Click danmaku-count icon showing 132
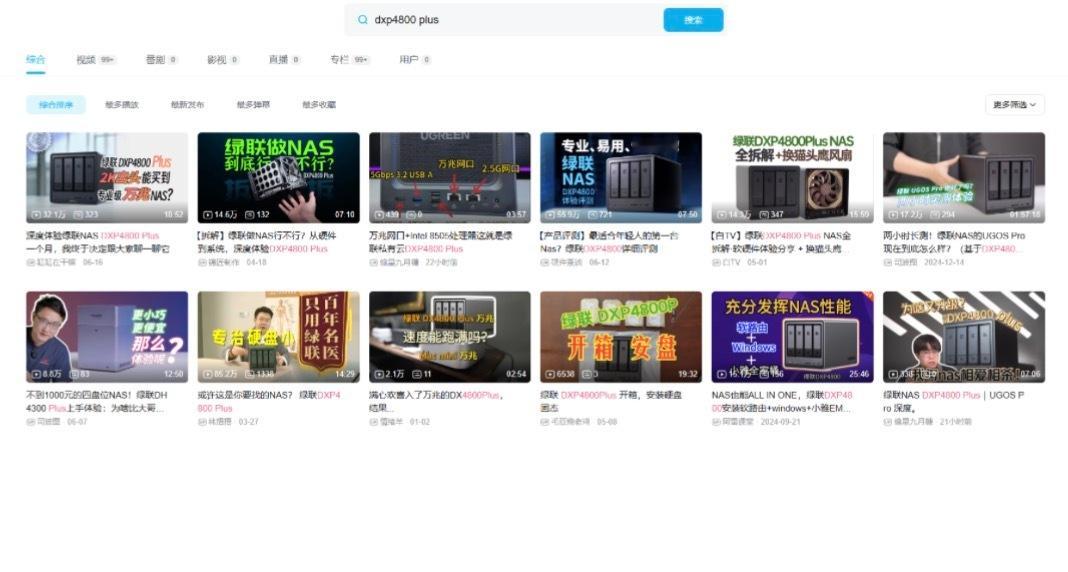This screenshot has height=572, width=1068. click(249, 214)
